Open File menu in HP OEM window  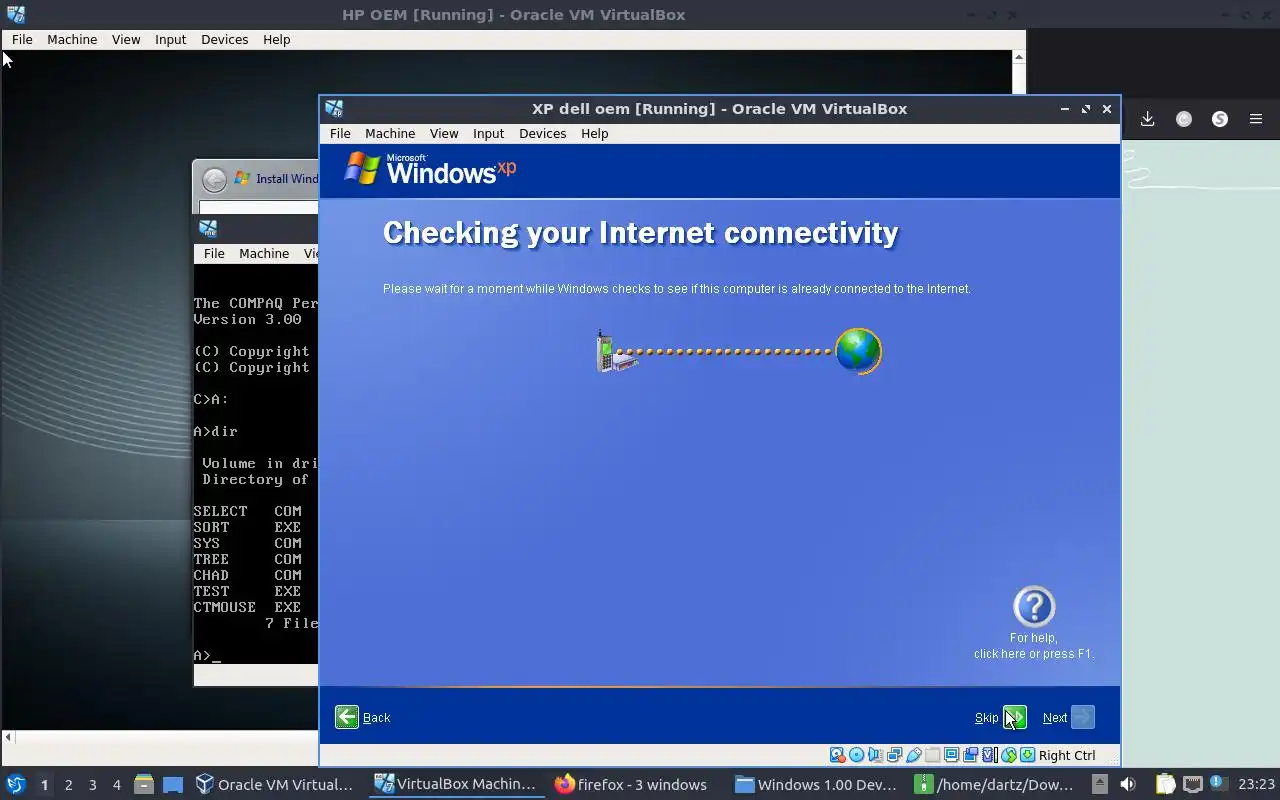click(x=22, y=39)
